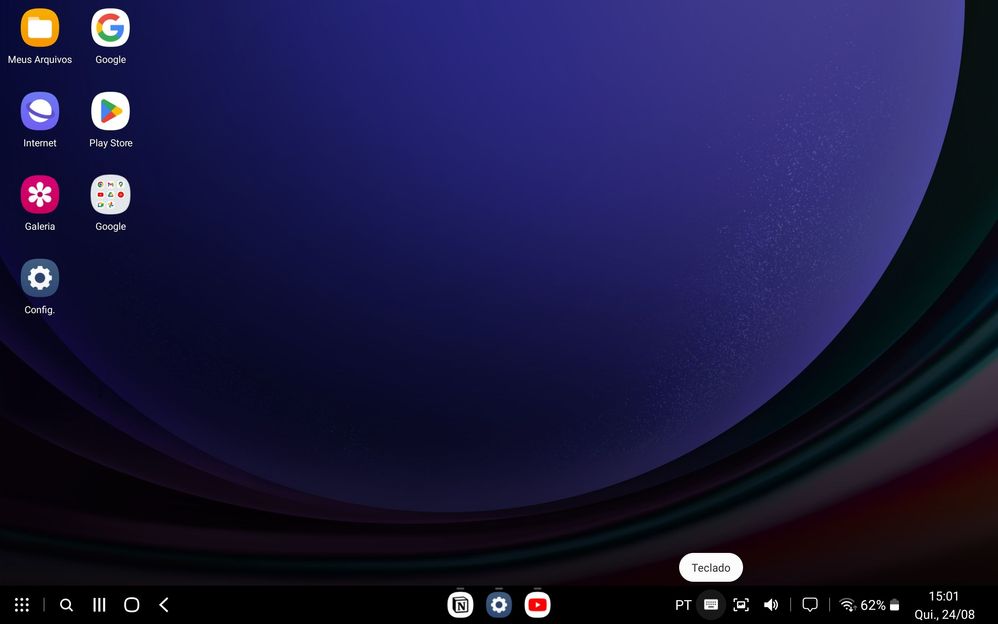Switch to Notion in the taskbar
The height and width of the screenshot is (624, 998).
coord(460,605)
